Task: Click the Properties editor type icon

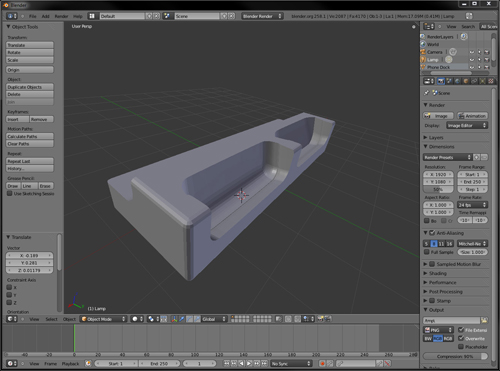Action: [429, 81]
